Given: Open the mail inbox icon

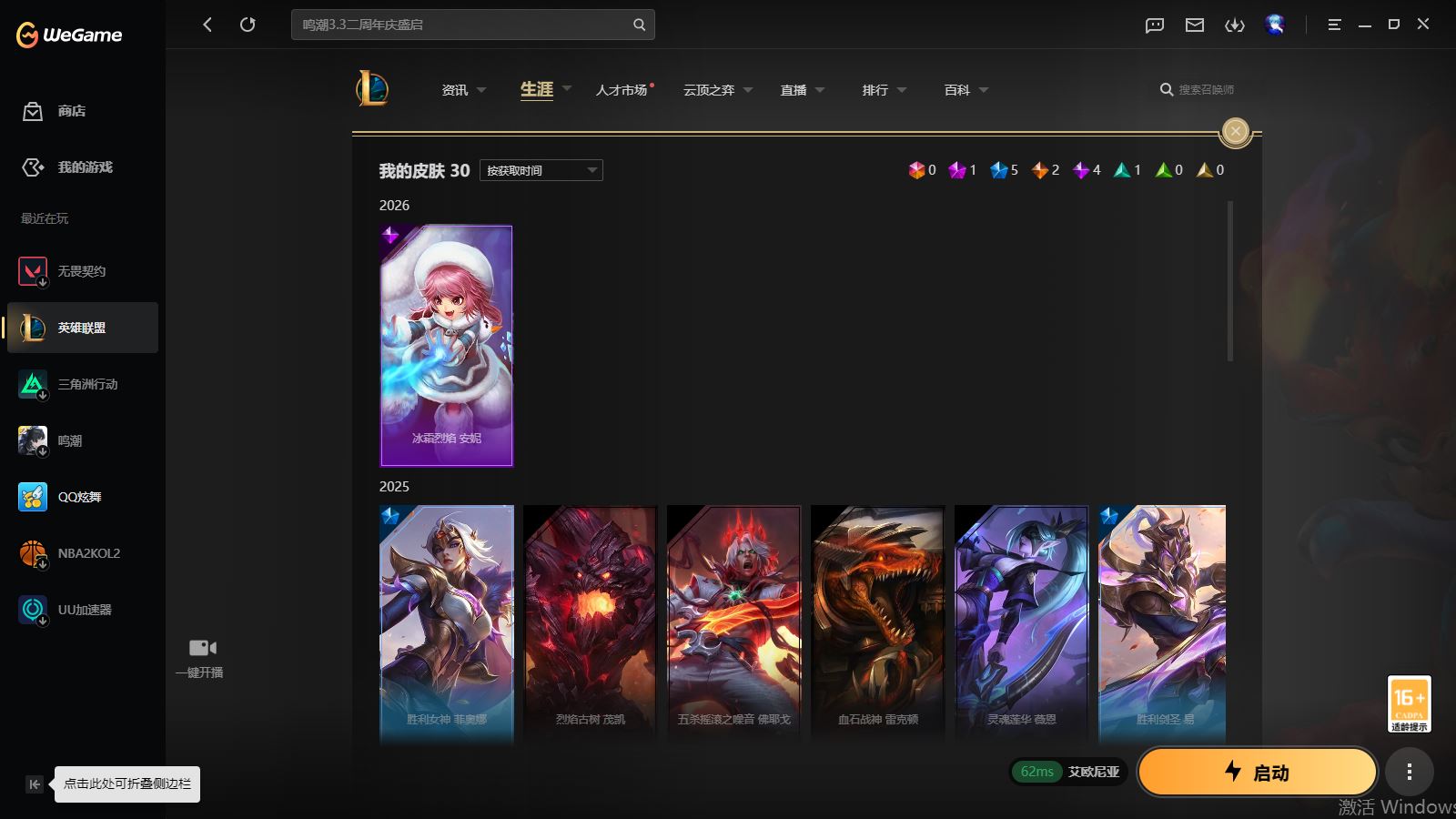Looking at the screenshot, I should pyautogui.click(x=1195, y=25).
